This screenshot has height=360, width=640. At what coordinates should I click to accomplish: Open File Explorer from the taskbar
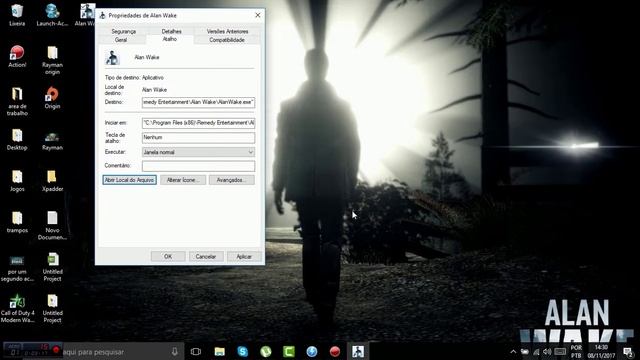tap(220, 351)
